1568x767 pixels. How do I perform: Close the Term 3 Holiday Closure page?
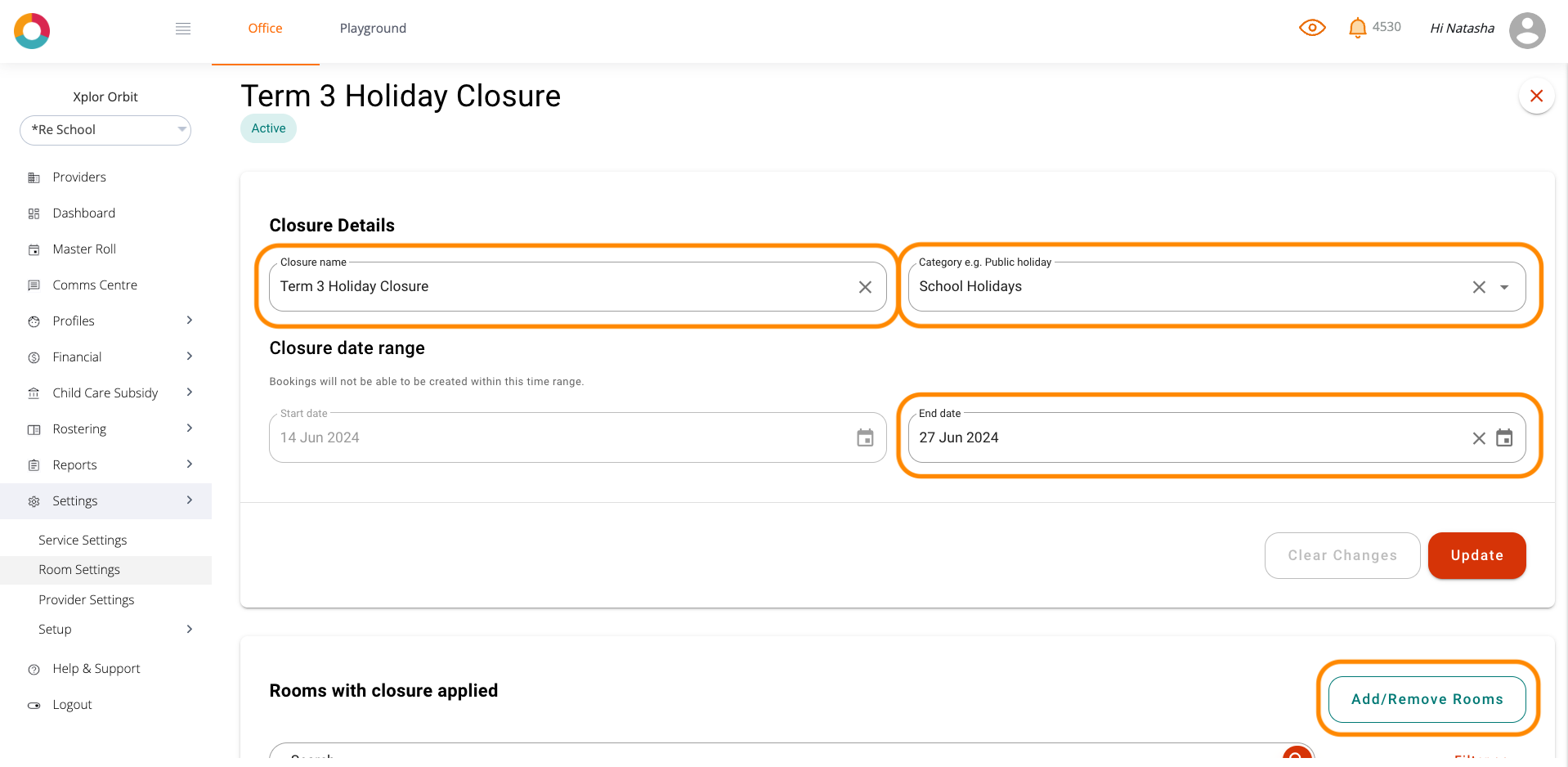click(1536, 96)
